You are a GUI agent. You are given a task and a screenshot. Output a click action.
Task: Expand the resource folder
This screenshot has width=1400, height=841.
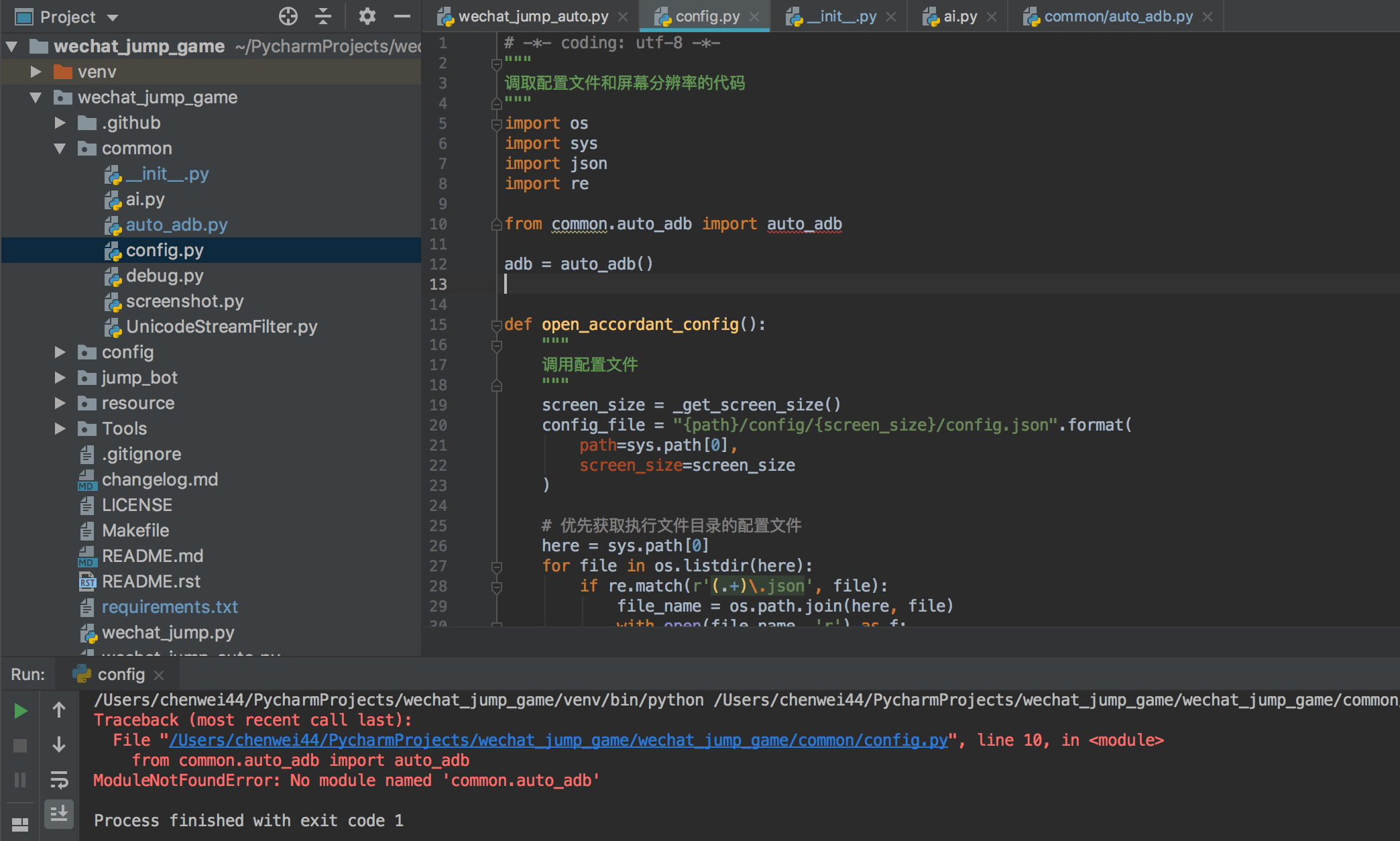pyautogui.click(x=60, y=403)
